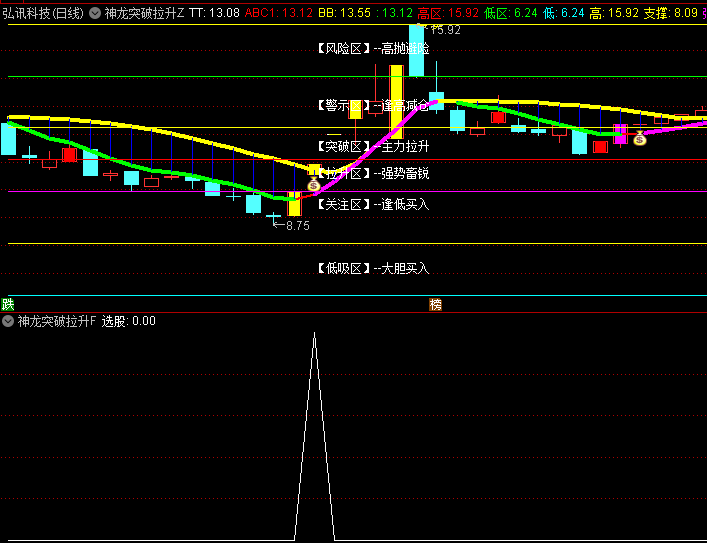This screenshot has height=543, width=707.
Task: Open dropdown beside 神龙突破拉升Z indicator name
Action: [x=95, y=13]
